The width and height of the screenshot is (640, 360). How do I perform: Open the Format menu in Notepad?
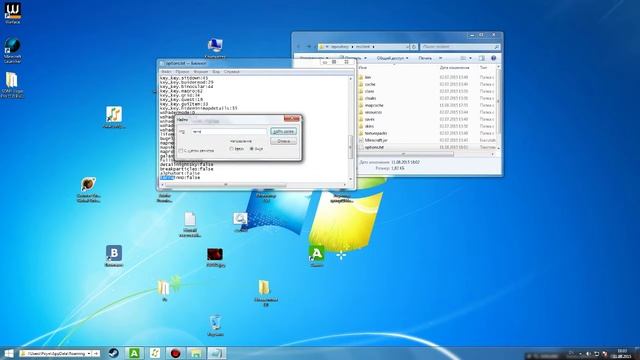click(200, 72)
